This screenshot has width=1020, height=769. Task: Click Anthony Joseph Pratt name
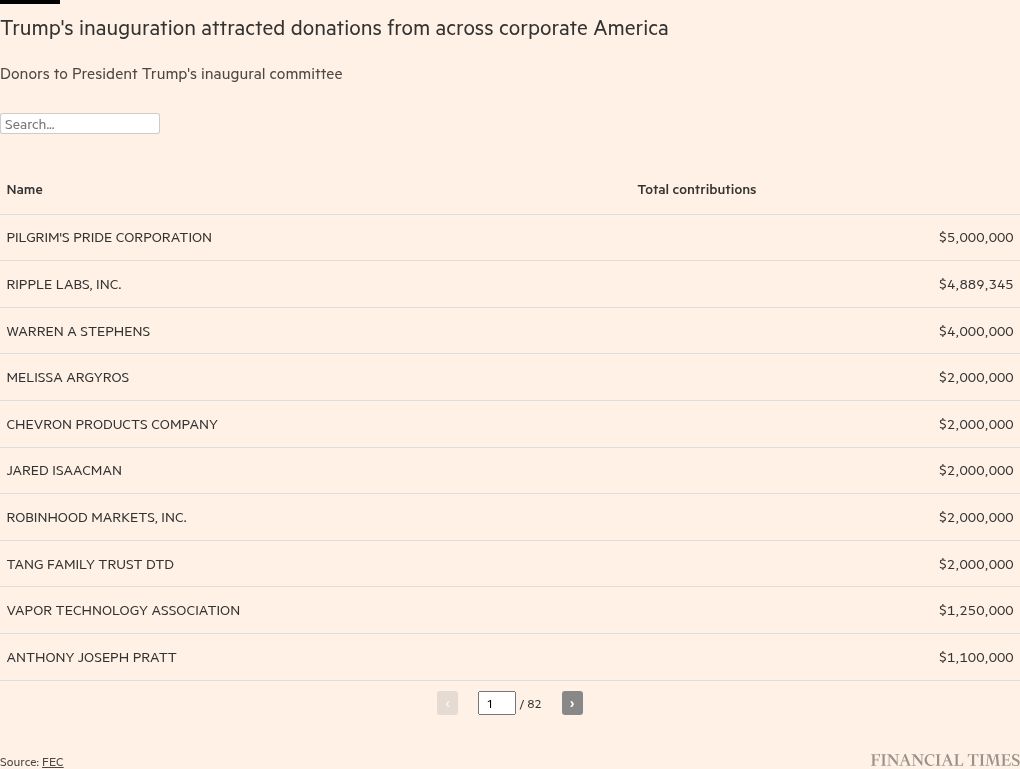(x=91, y=657)
